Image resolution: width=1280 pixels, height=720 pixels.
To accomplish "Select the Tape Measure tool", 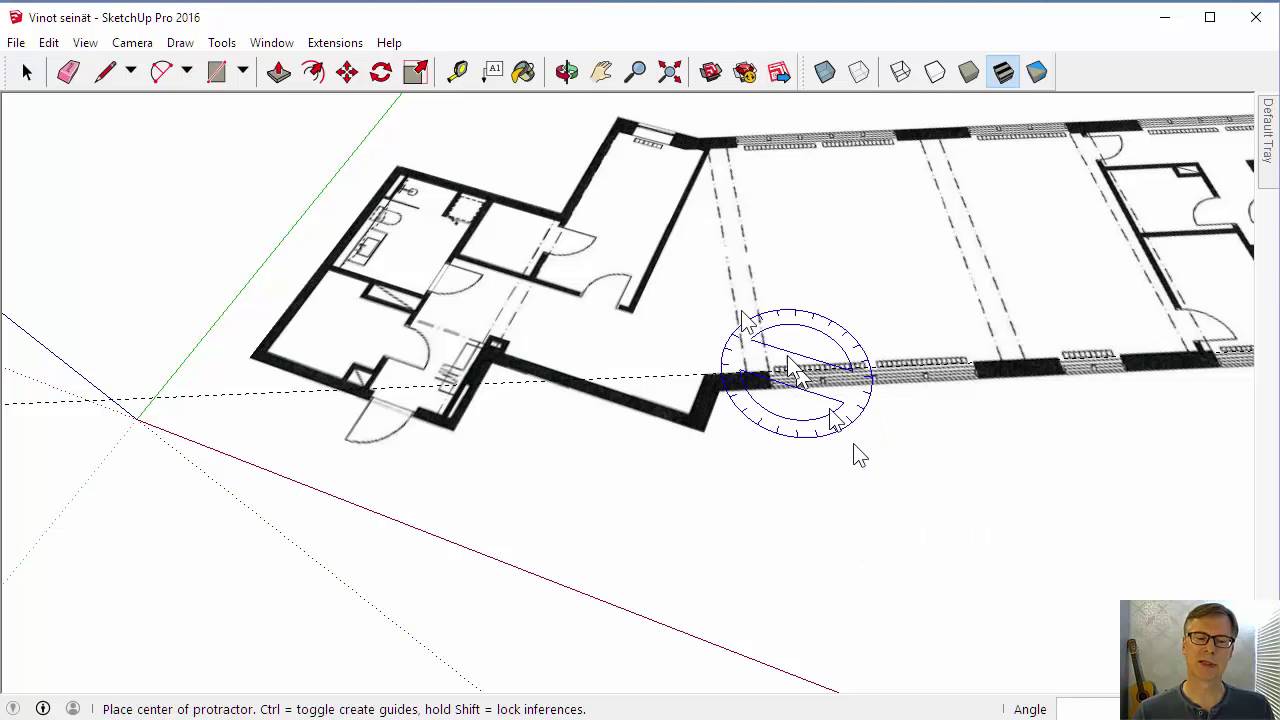I will point(457,72).
